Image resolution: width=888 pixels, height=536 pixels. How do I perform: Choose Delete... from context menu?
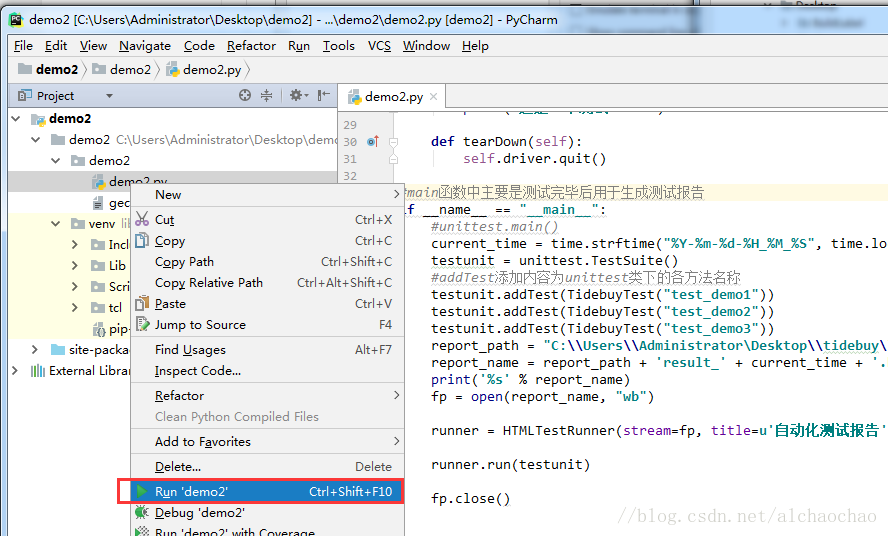[x=267, y=466]
